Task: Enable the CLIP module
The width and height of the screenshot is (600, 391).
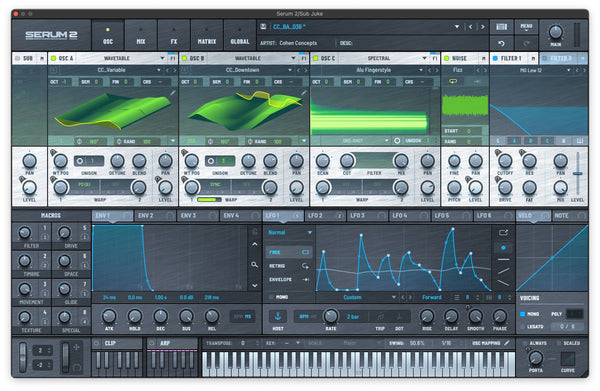Action: click(x=97, y=343)
